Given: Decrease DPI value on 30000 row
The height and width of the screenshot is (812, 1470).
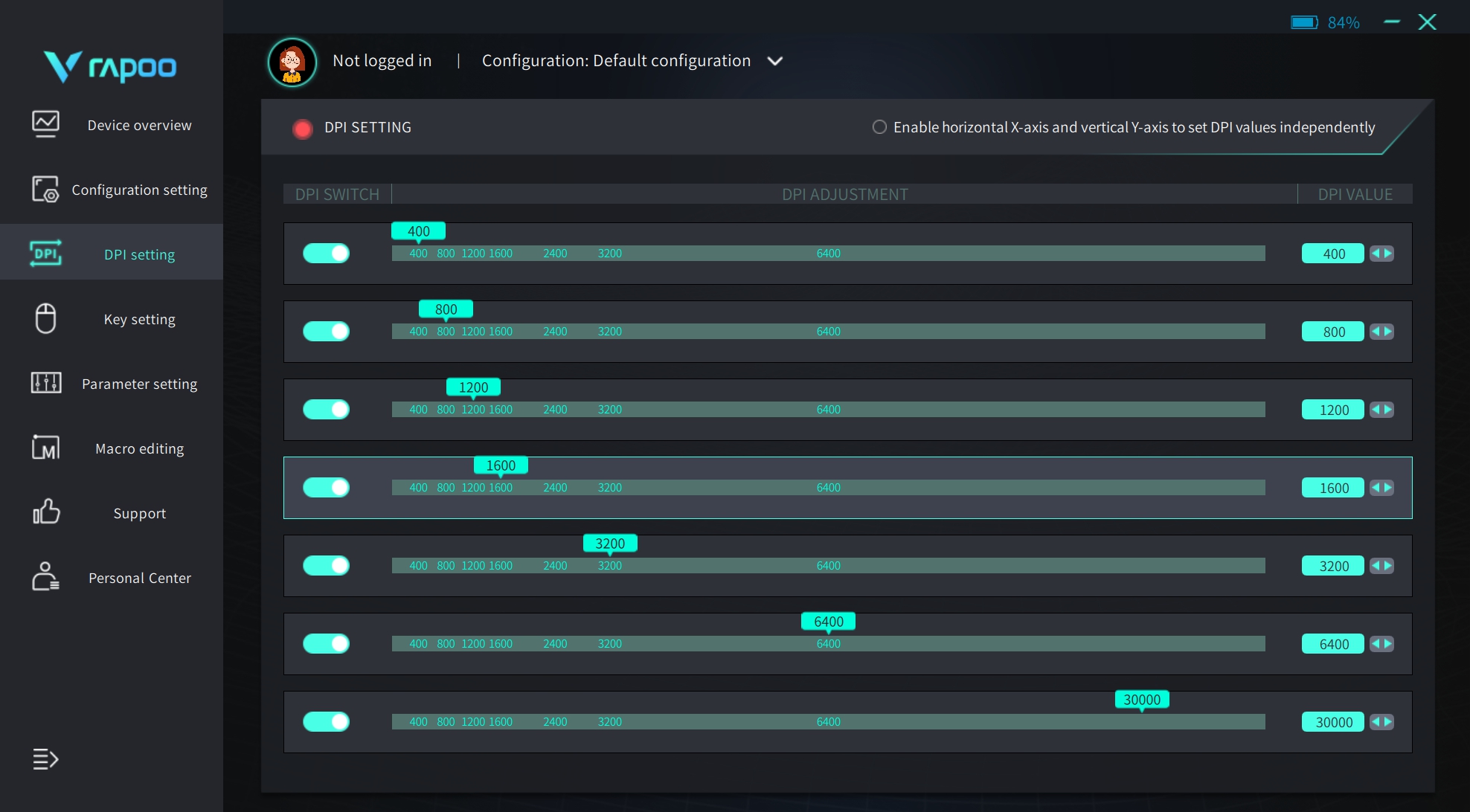Looking at the screenshot, I should [x=1376, y=722].
